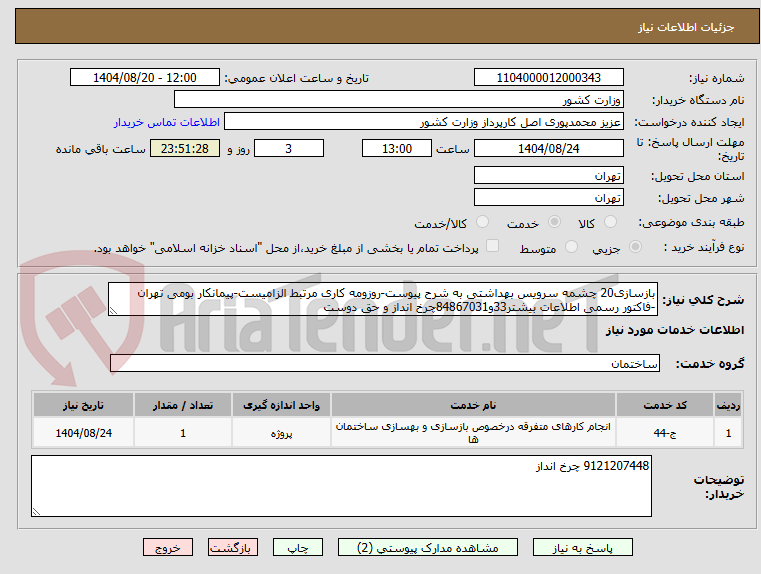
Task: Click the گروه خدمت field ساختمان
Action: (x=385, y=363)
